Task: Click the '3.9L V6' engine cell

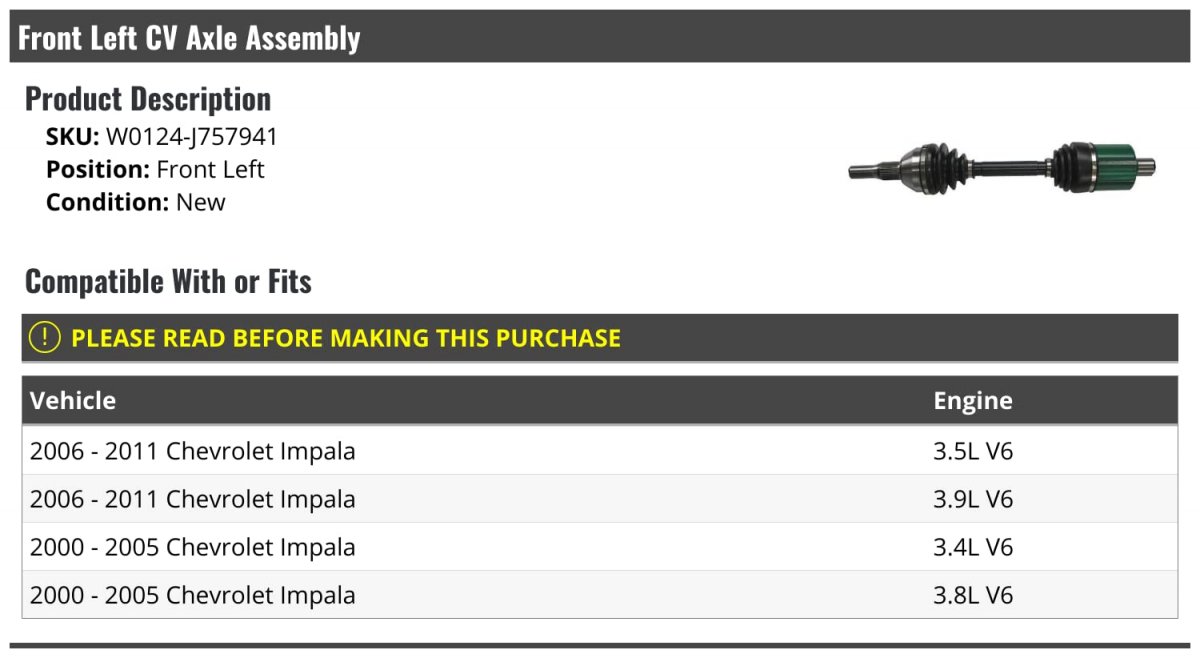Action: (x=973, y=499)
